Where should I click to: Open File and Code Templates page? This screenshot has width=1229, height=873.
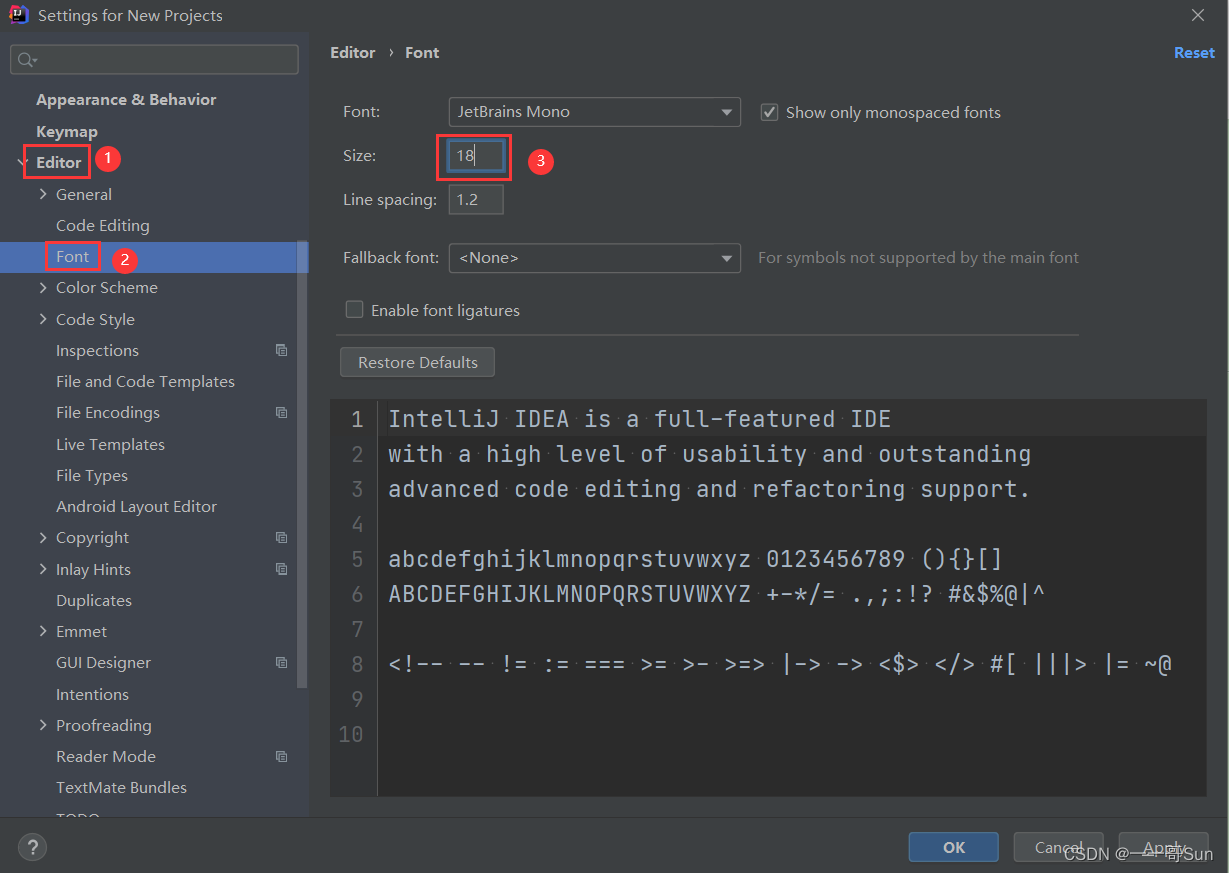(145, 381)
